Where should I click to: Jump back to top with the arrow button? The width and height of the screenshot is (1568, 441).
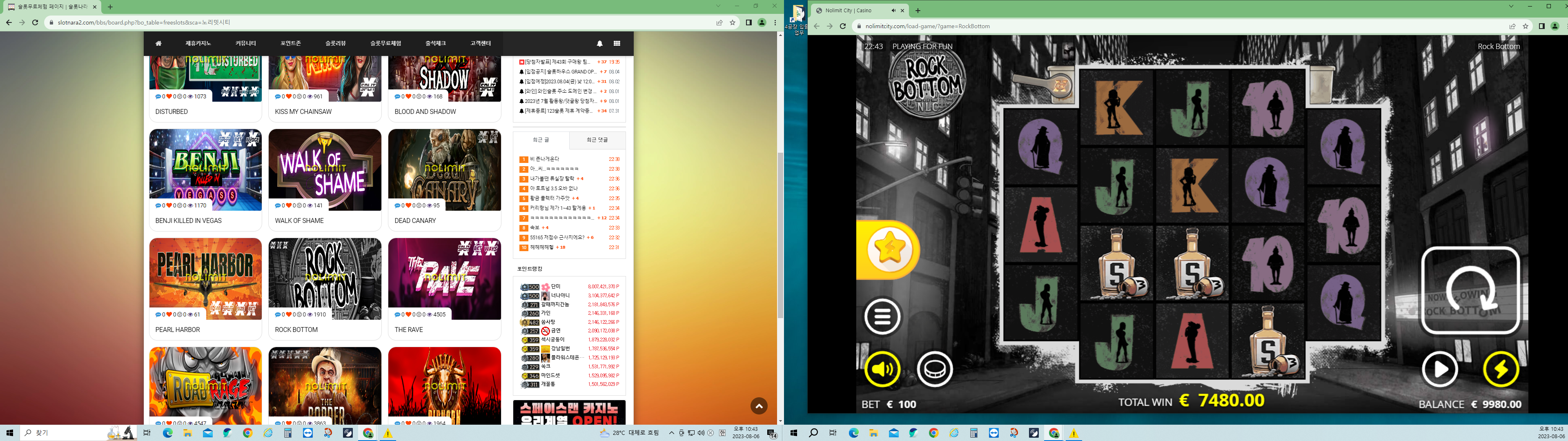click(x=758, y=405)
